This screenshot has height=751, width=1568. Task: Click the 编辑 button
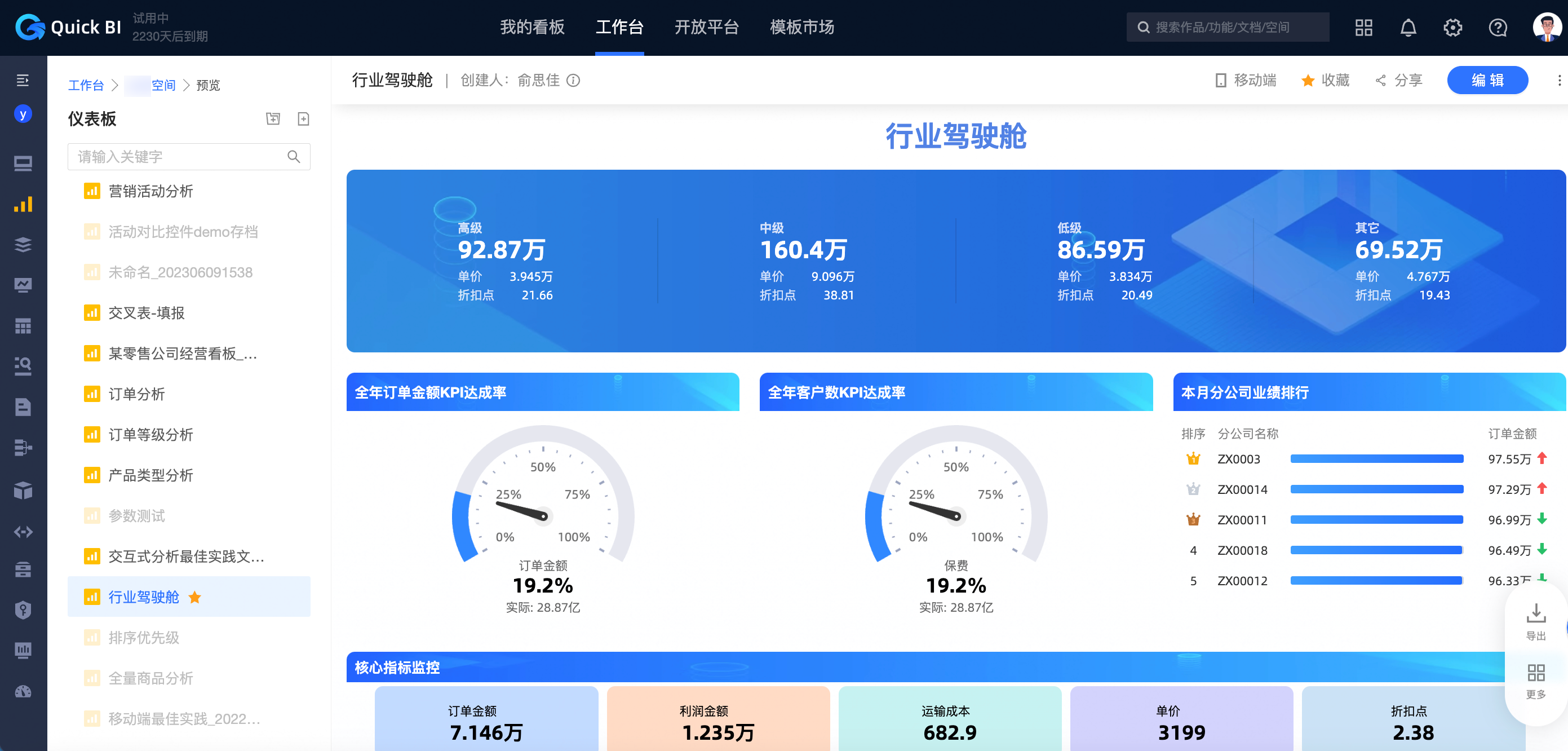tap(1487, 81)
